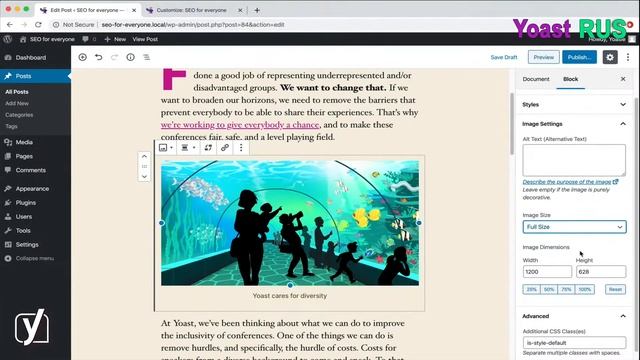Image resolution: width=640 pixels, height=360 pixels.
Task: Click the redo arrow icon
Action: [114, 57]
